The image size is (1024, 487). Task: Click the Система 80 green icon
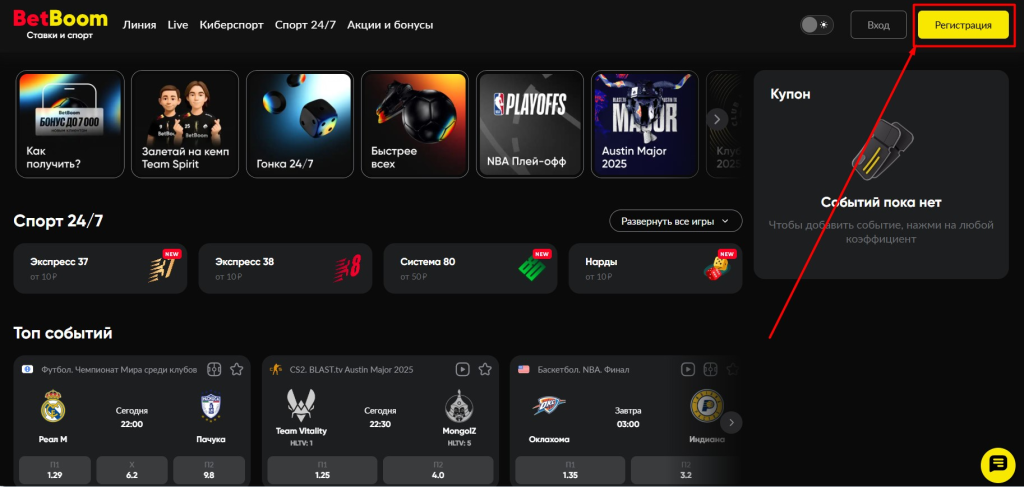tap(532, 269)
